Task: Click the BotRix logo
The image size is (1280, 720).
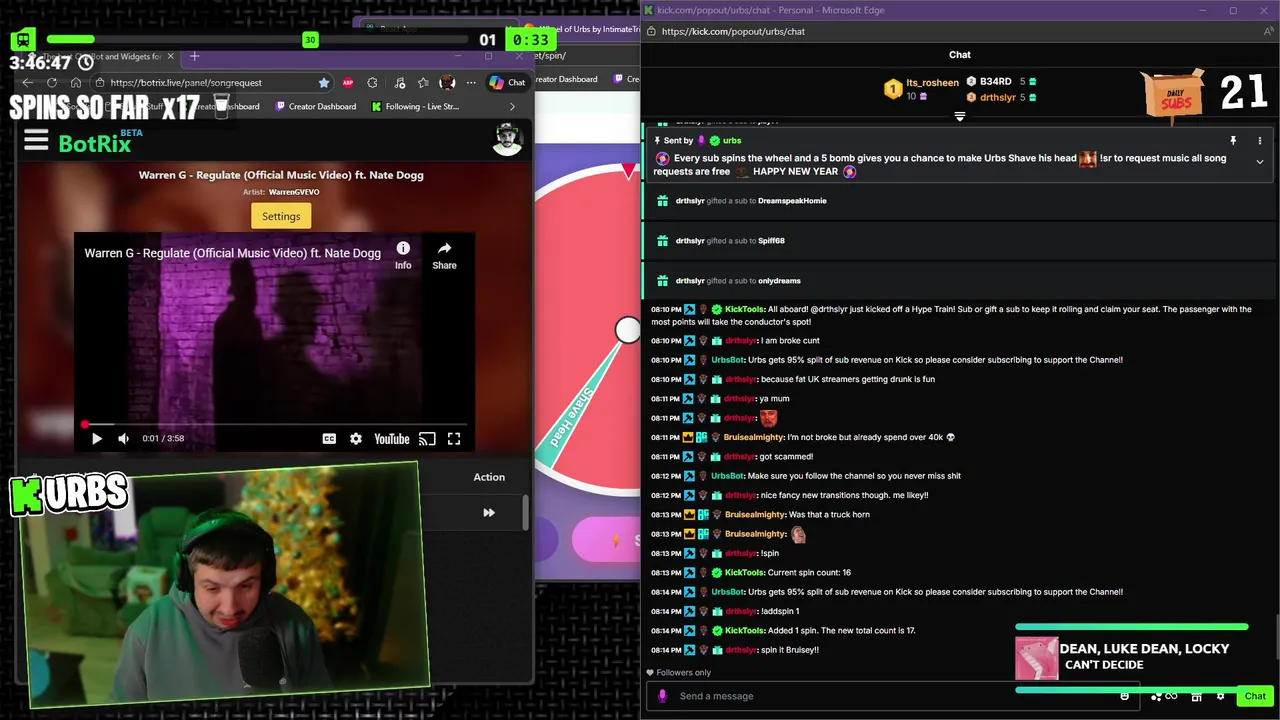Action: coord(95,143)
